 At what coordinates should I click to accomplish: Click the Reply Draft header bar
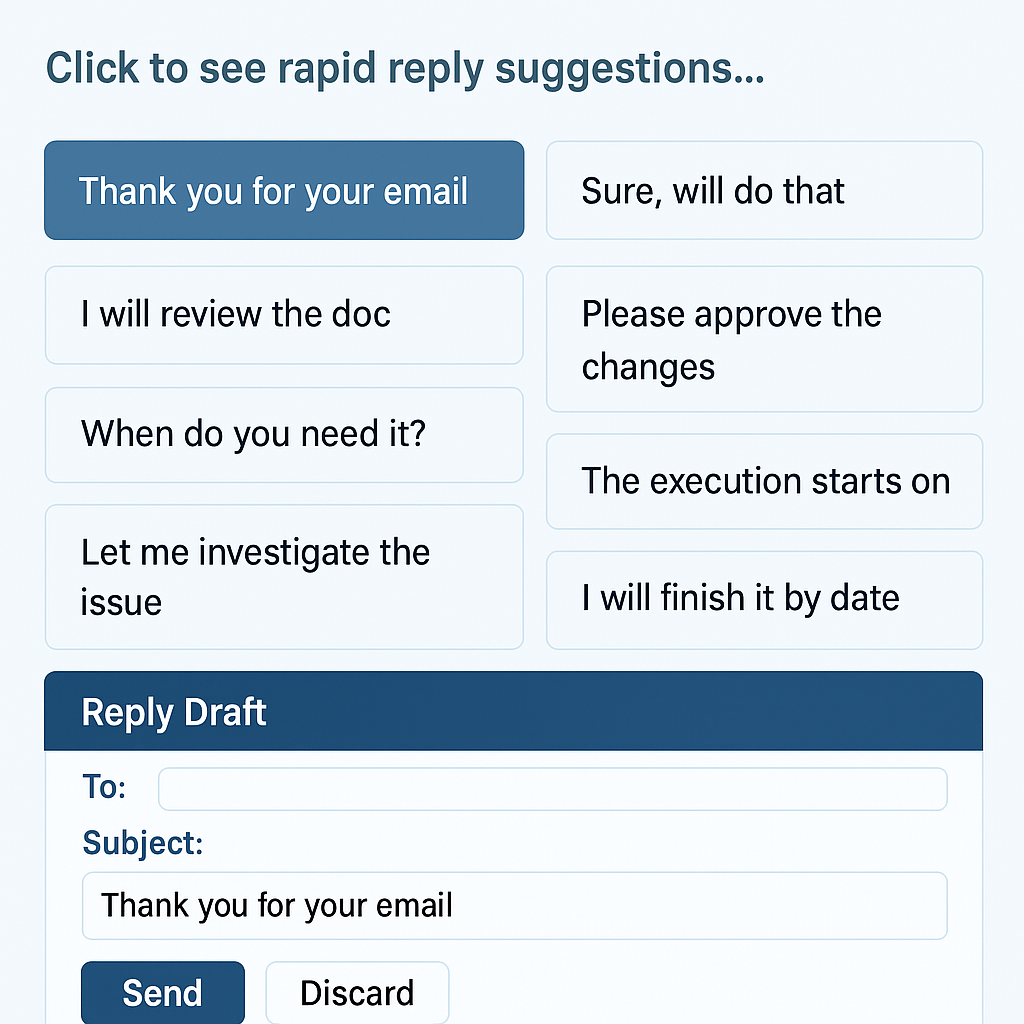512,711
